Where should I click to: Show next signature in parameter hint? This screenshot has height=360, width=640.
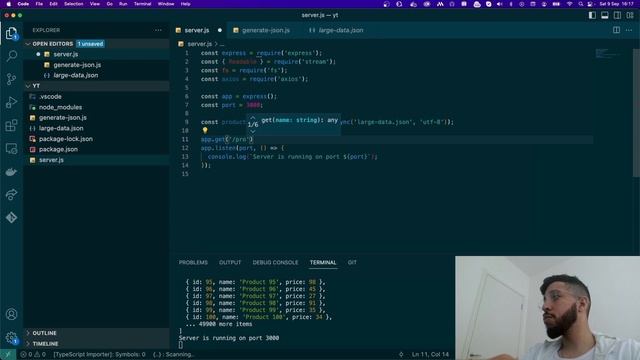pyautogui.click(x=253, y=131)
